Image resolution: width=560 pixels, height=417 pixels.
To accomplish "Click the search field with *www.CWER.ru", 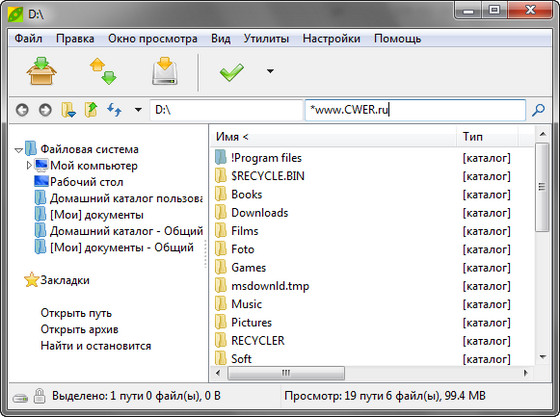I will (415, 110).
